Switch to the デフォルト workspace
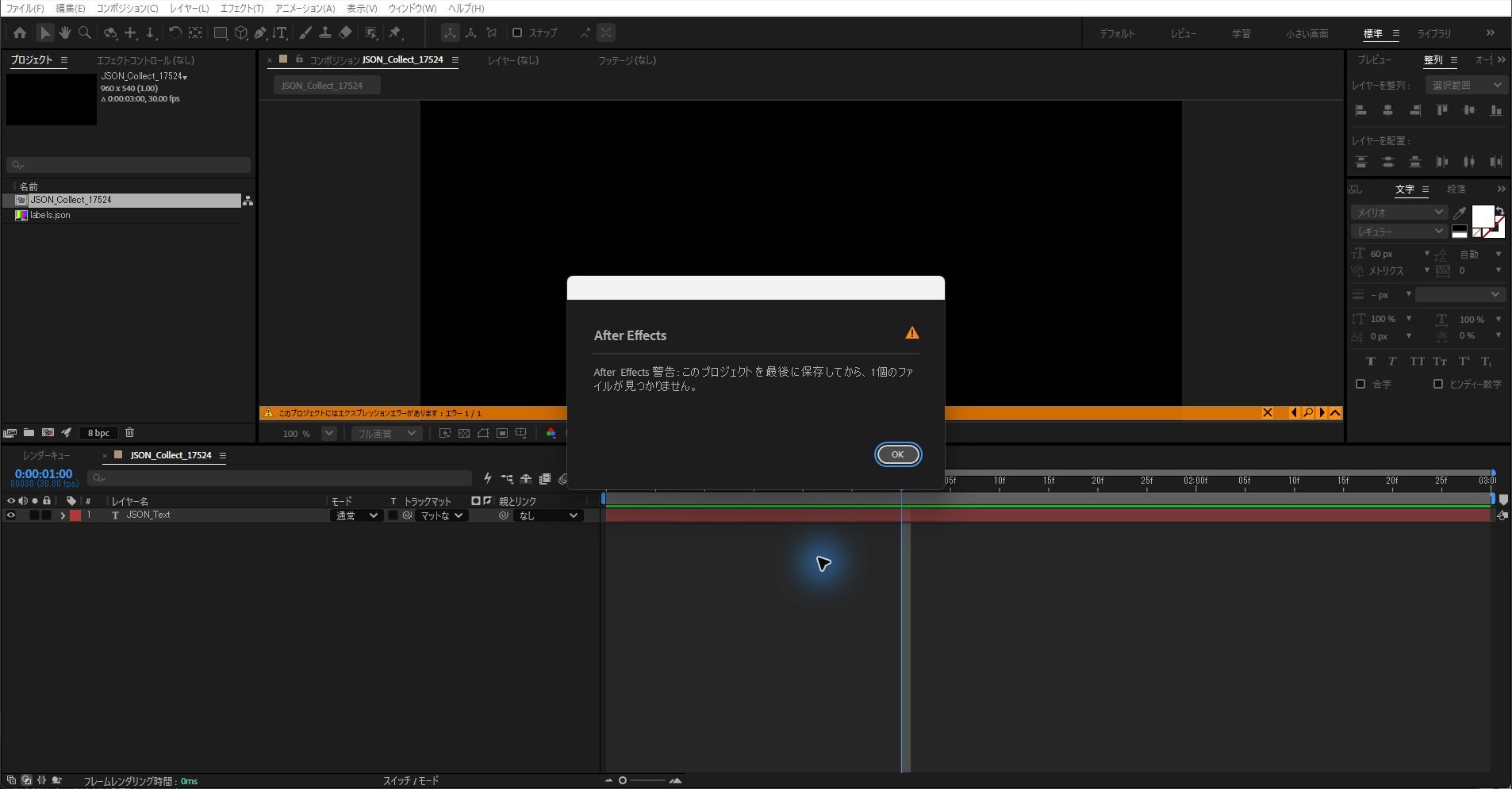Viewport: 1512px width, 789px height. (x=1117, y=33)
